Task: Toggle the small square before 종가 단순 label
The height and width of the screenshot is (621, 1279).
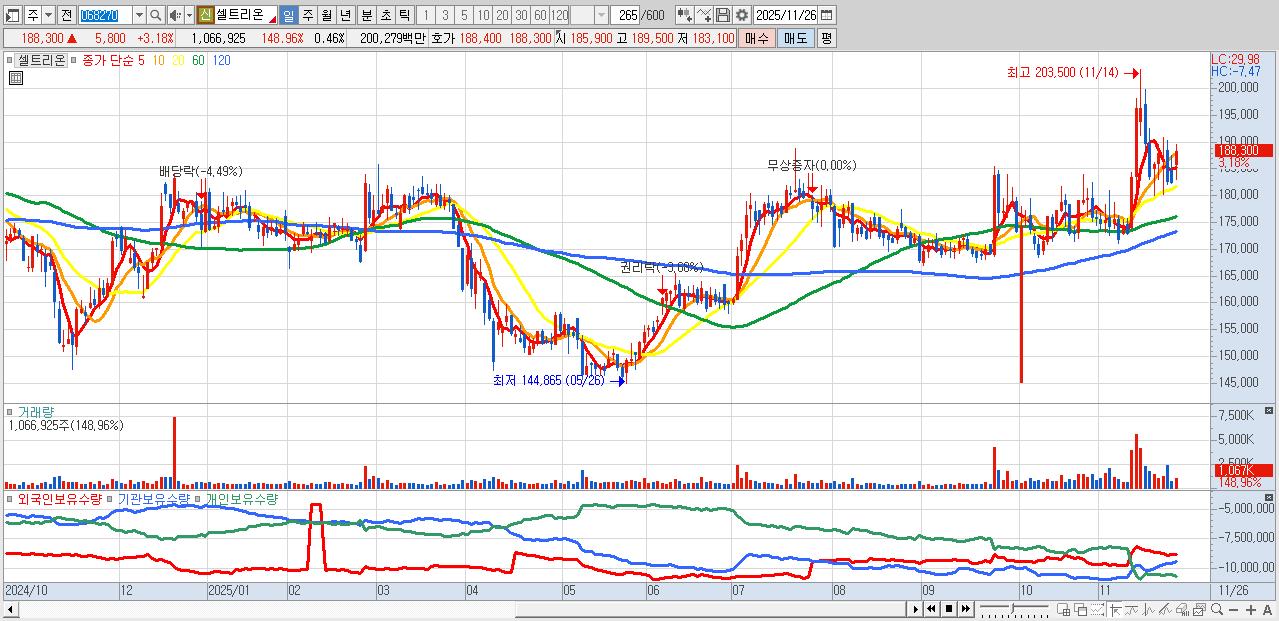Action: coord(73,60)
